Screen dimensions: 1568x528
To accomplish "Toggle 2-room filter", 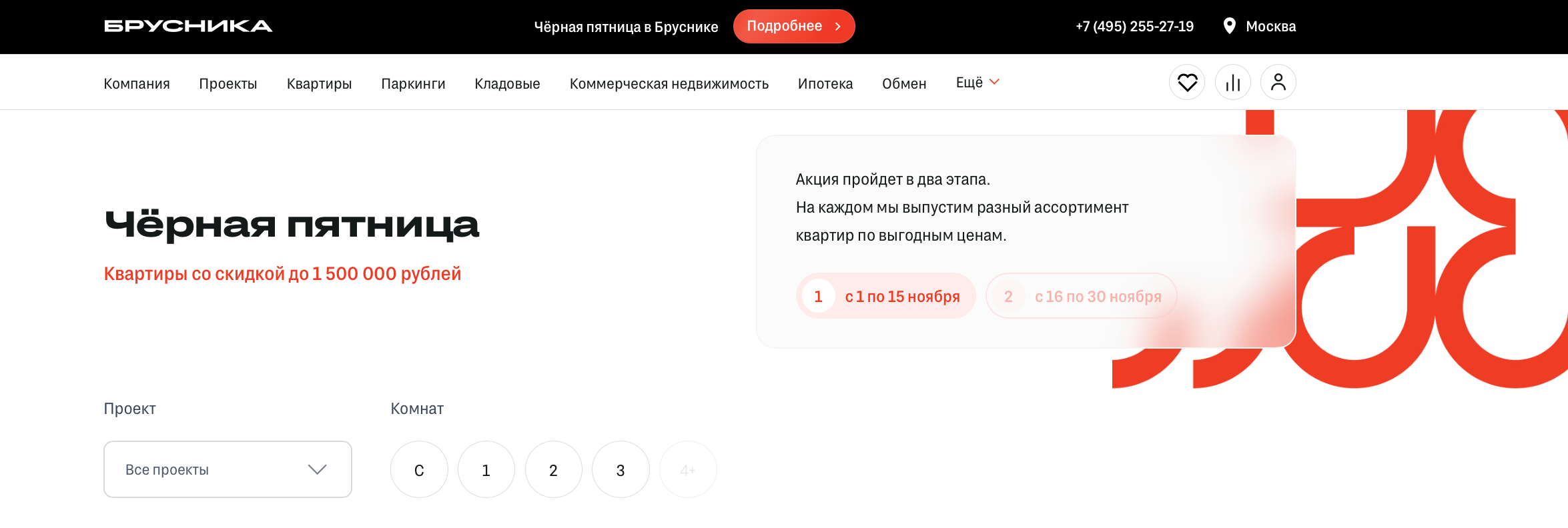I will pyautogui.click(x=553, y=469).
